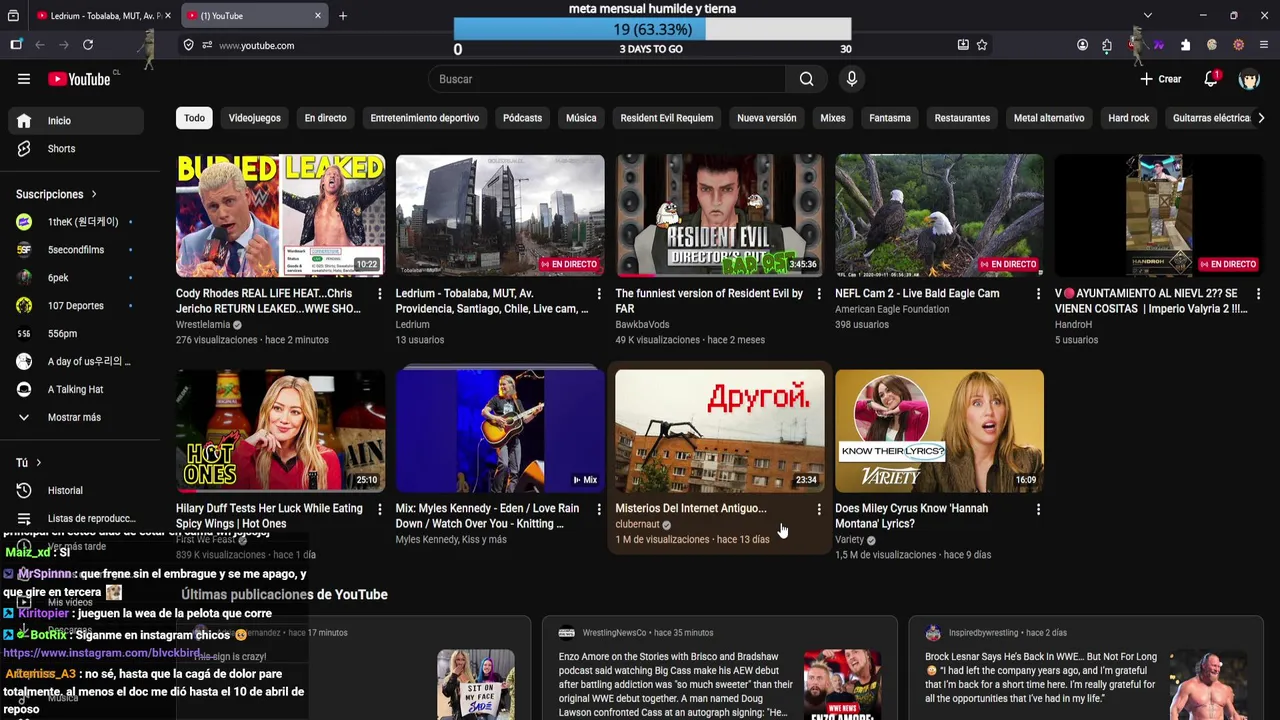This screenshot has height=720, width=1280.
Task: Click the YouTube logo
Action: pyautogui.click(x=79, y=79)
